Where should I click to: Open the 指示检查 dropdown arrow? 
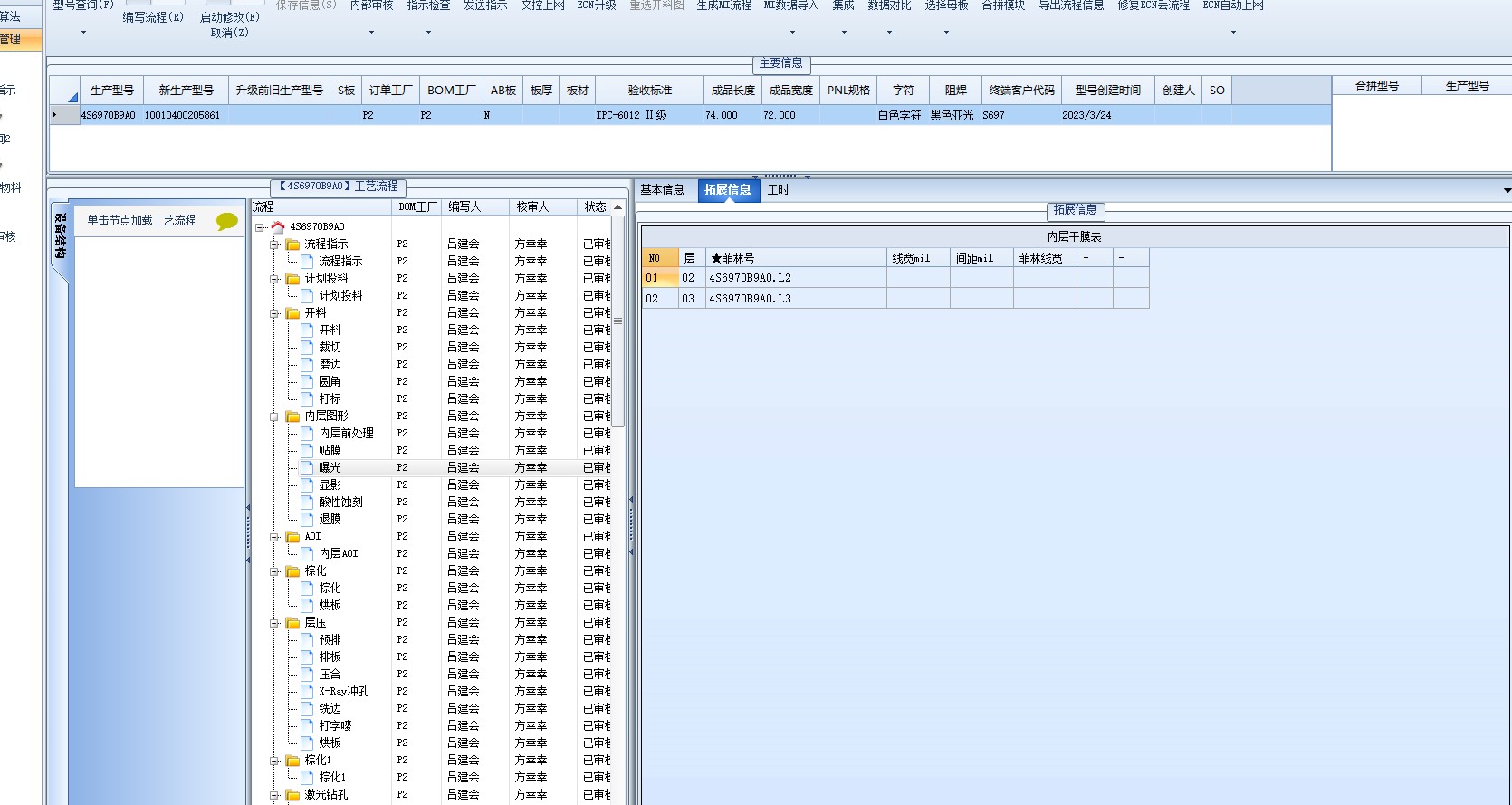428,33
